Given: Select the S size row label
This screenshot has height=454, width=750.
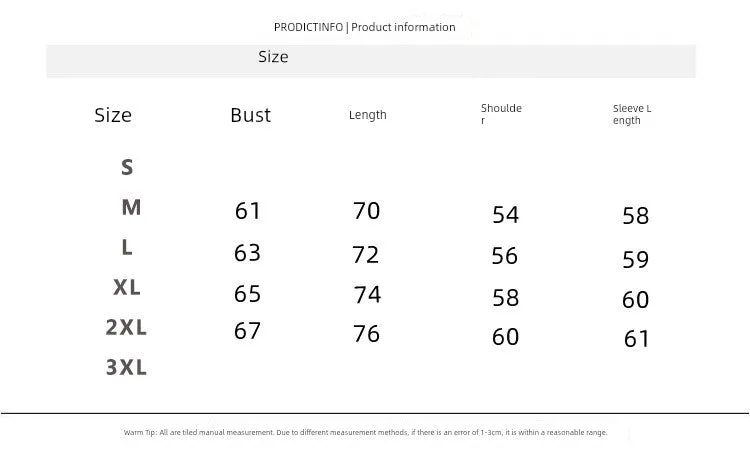Looking at the screenshot, I should (x=127, y=167).
